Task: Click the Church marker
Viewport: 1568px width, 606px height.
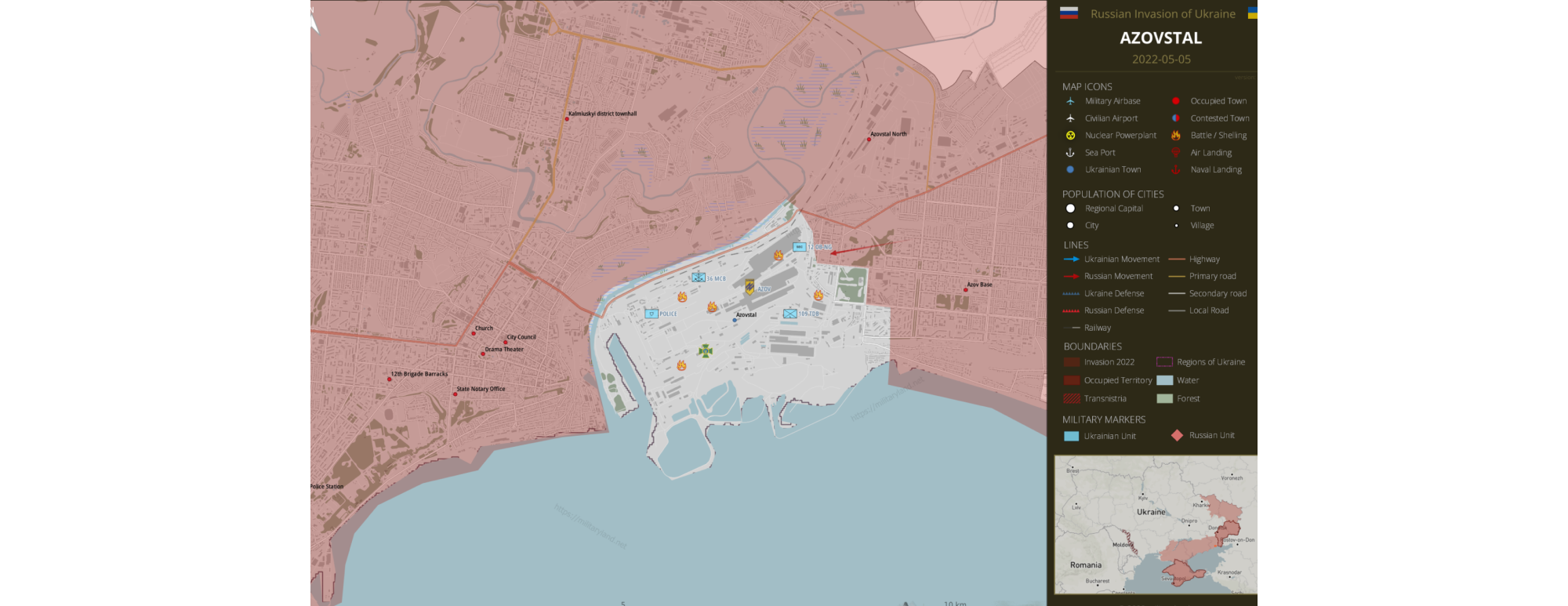Action: 473,334
